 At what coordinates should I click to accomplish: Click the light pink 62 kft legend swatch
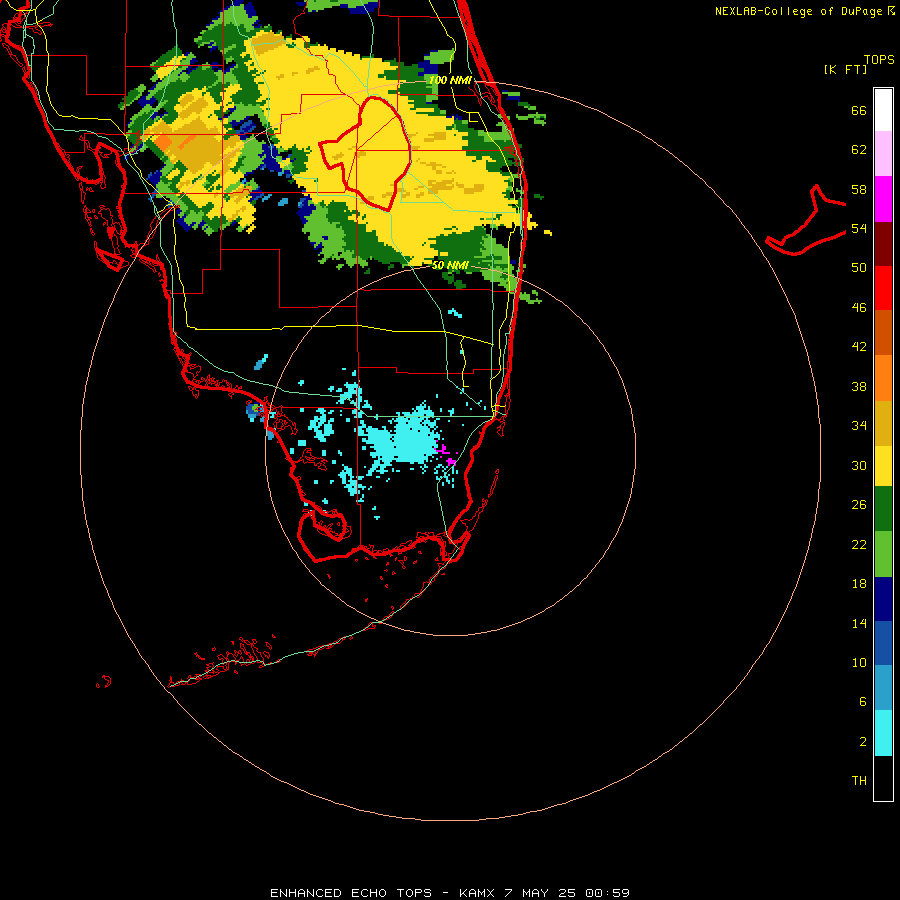[883, 154]
